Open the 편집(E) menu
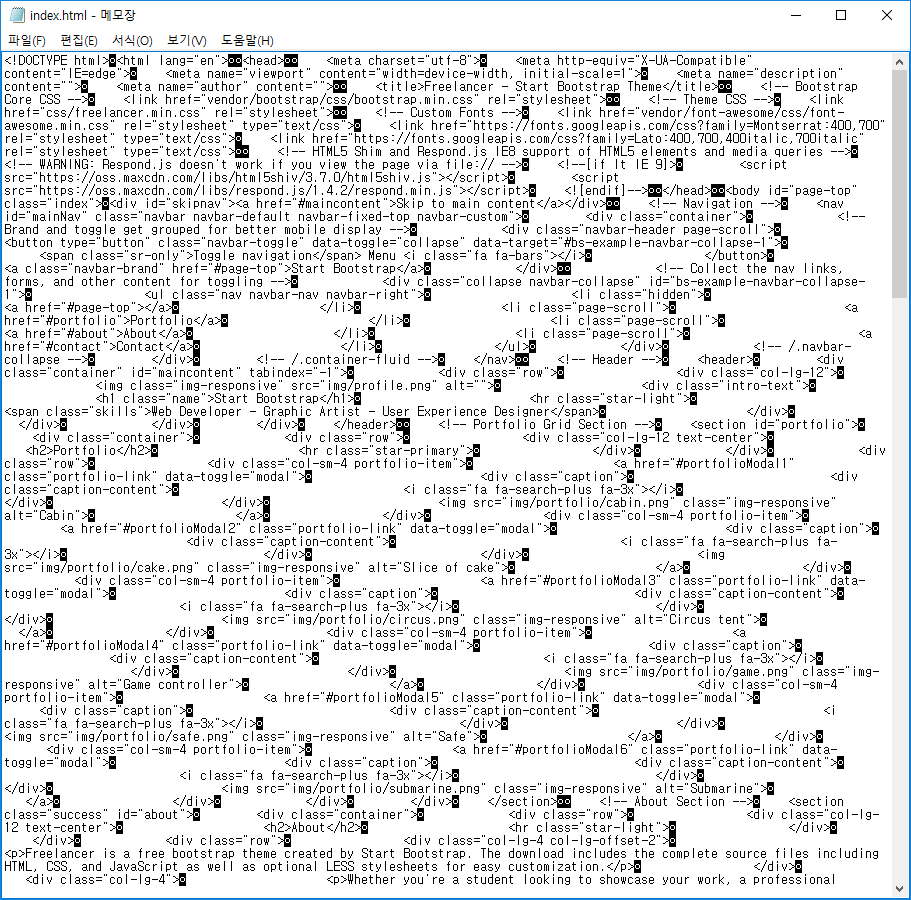The image size is (911, 900). 78,40
